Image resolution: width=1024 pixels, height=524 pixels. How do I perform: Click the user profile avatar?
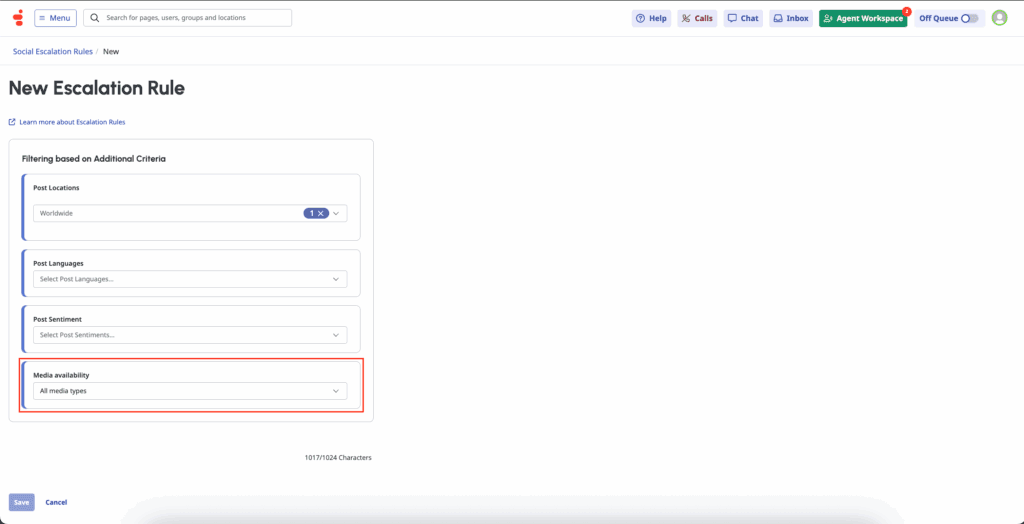tap(999, 18)
